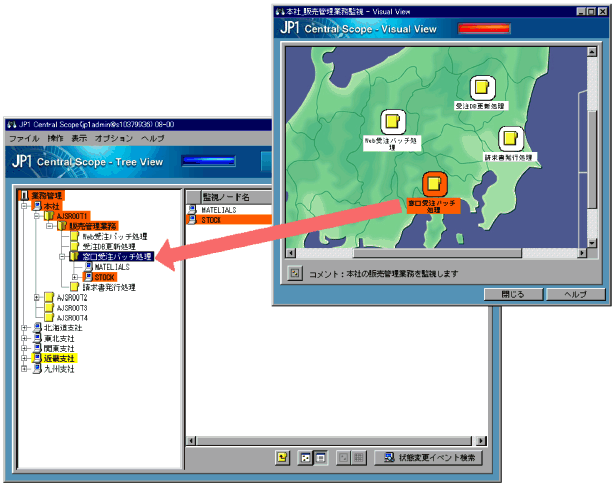Image resolution: width=614 pixels, height=486 pixels.
Task: Open the ヘルプ menu in Tree View
Action: (153, 138)
